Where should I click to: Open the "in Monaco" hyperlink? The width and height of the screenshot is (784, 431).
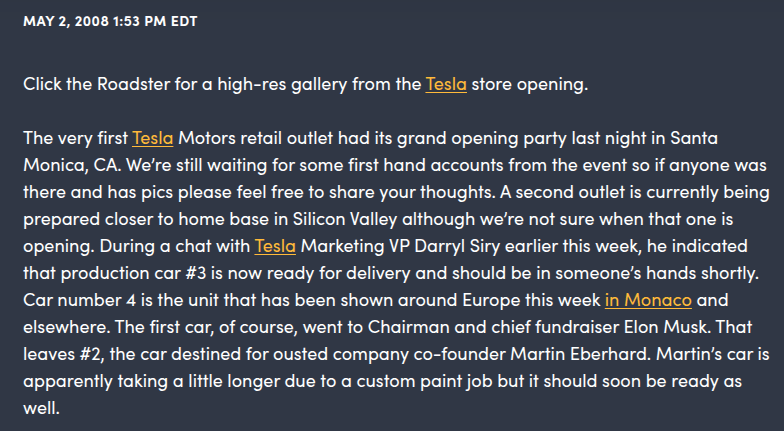click(x=648, y=273)
